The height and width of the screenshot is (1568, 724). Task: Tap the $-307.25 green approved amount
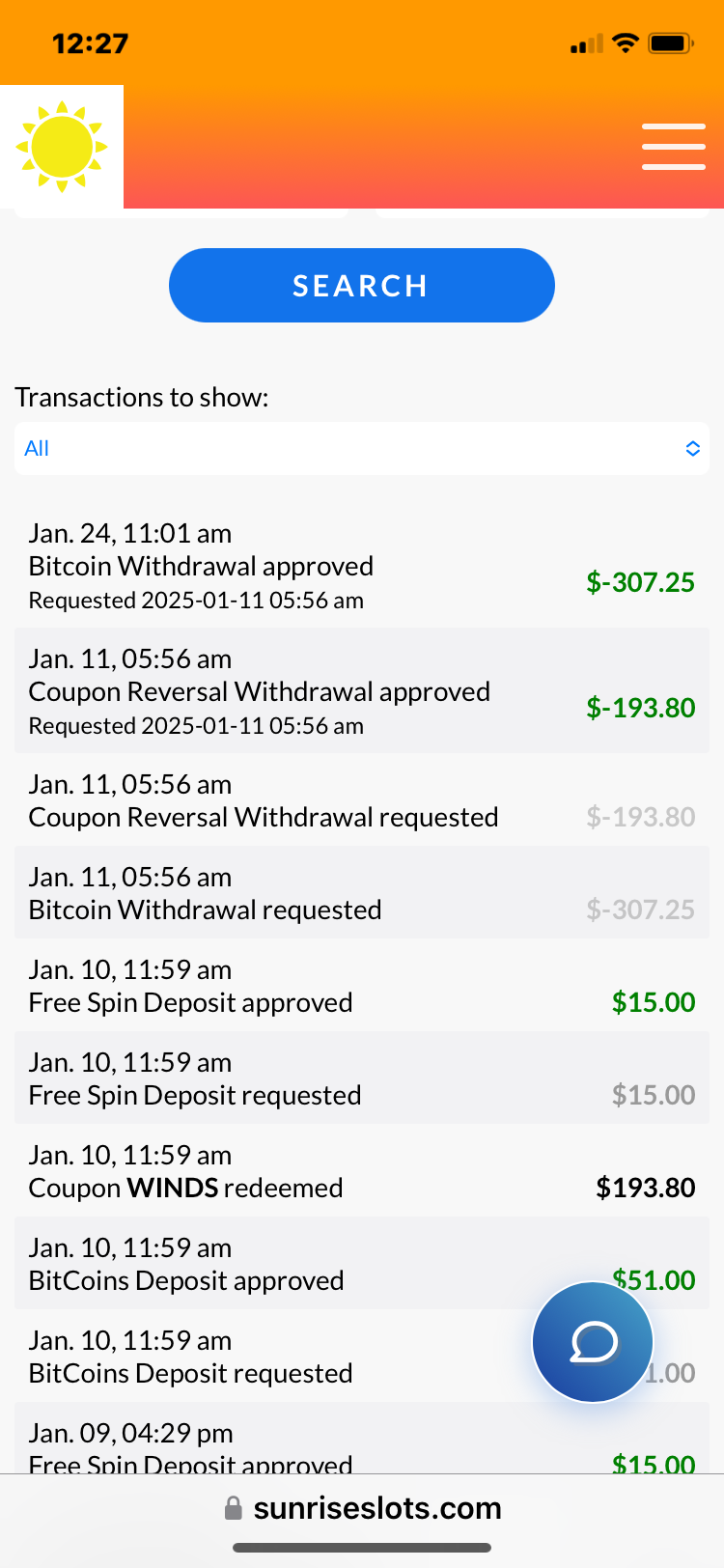point(640,582)
